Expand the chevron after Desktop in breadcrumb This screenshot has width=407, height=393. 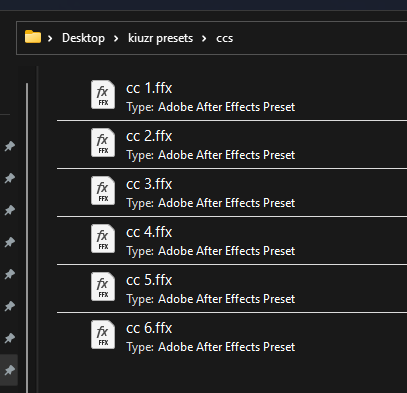pos(116,39)
